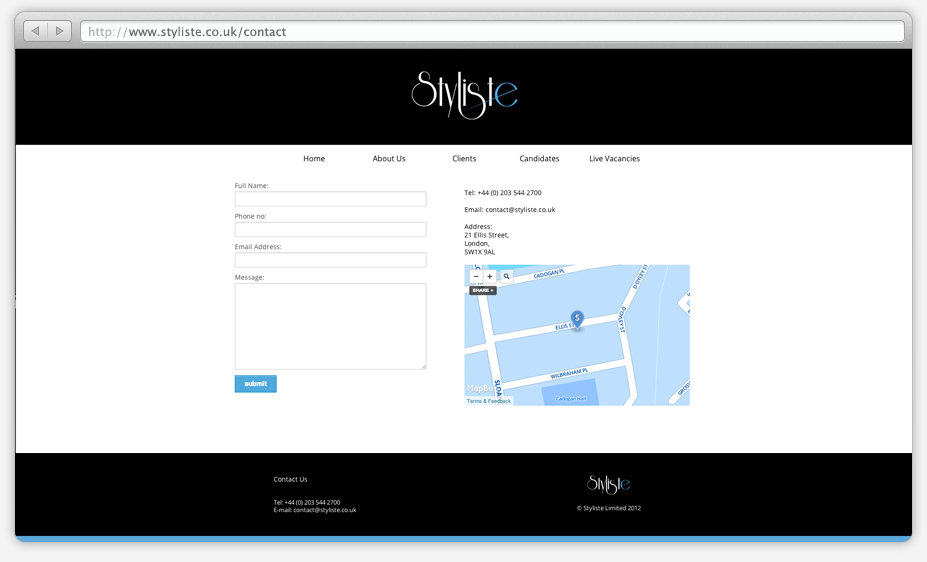Image resolution: width=927 pixels, height=562 pixels.
Task: Click the browser back arrow button
Action: [35, 31]
